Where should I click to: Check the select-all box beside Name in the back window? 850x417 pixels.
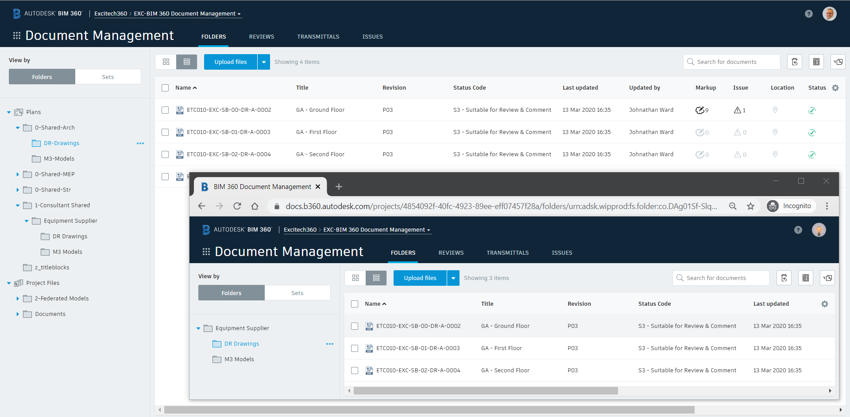click(165, 88)
